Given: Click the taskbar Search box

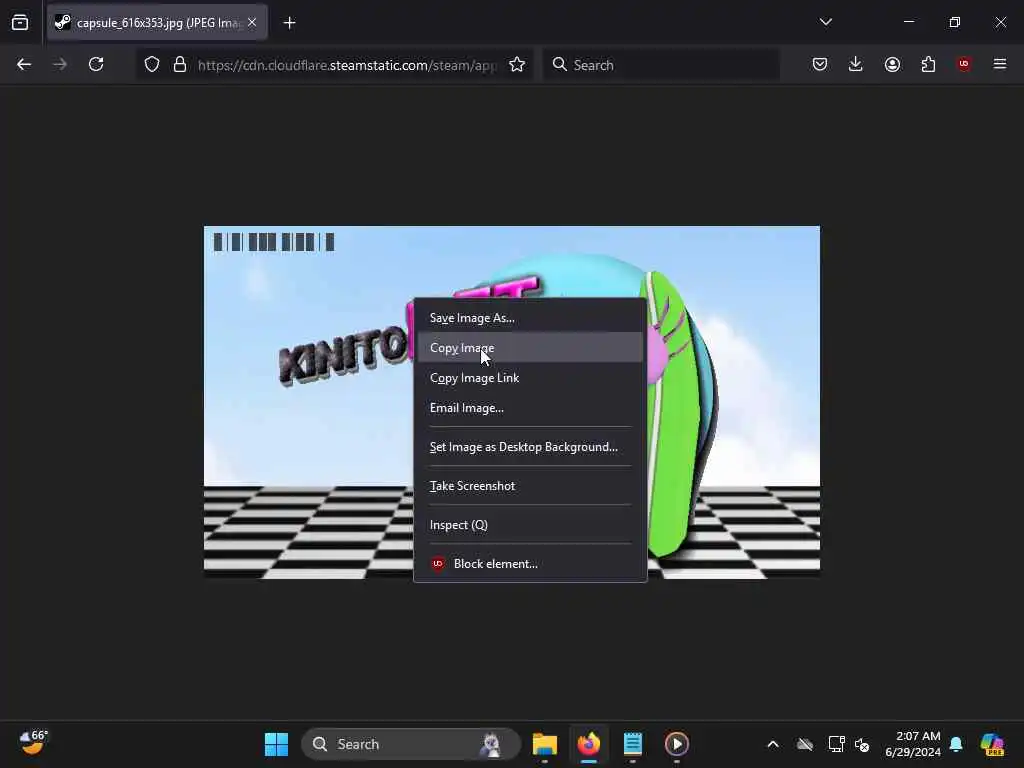Looking at the screenshot, I should [x=411, y=744].
